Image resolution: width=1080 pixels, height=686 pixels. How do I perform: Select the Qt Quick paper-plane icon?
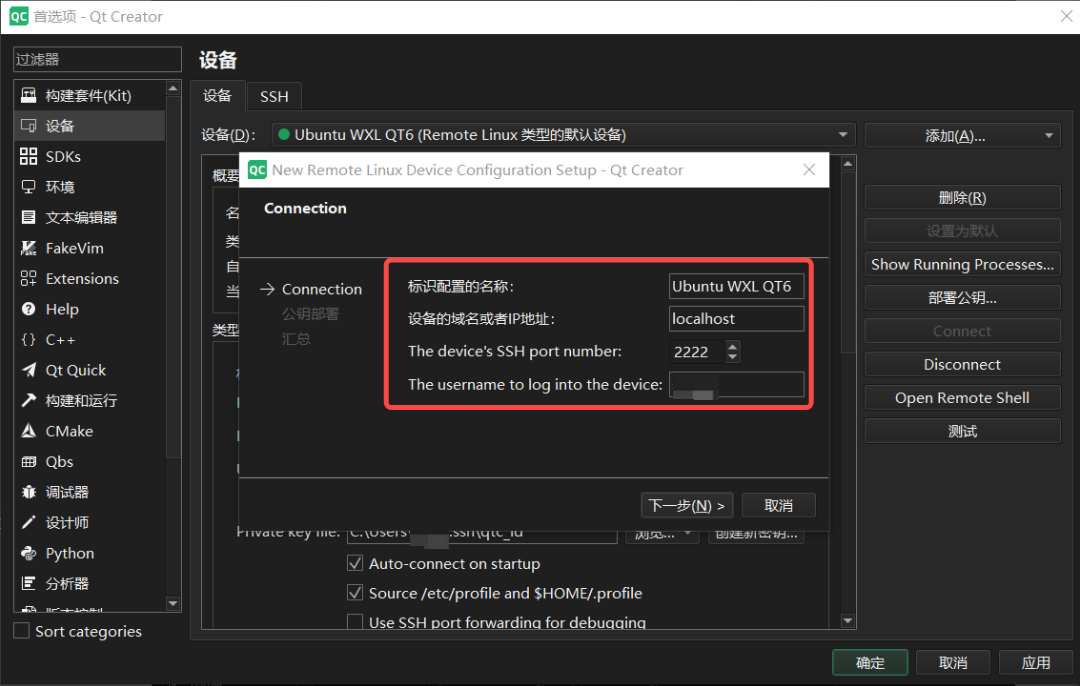tap(28, 370)
